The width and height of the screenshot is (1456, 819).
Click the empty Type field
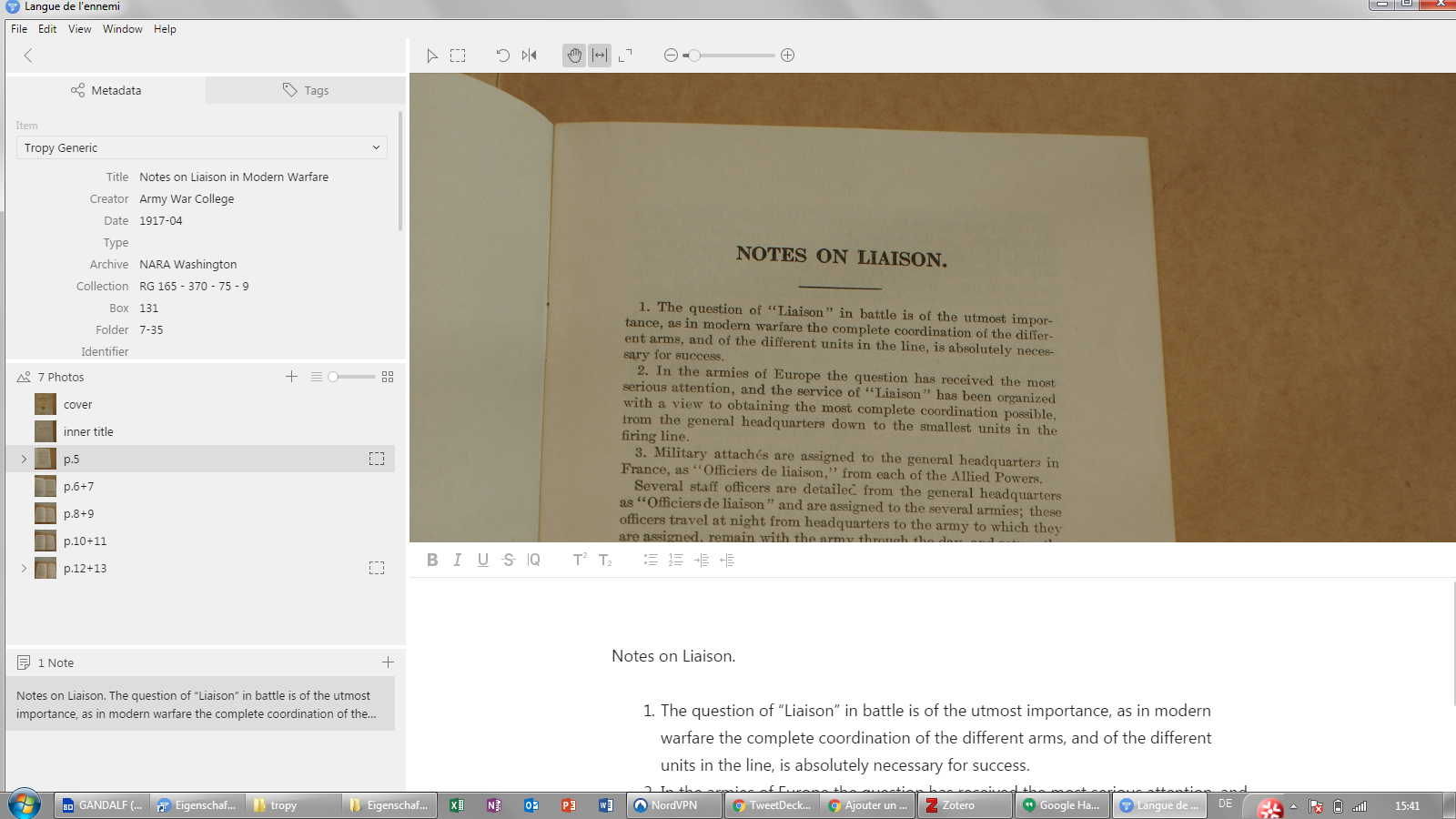point(264,242)
